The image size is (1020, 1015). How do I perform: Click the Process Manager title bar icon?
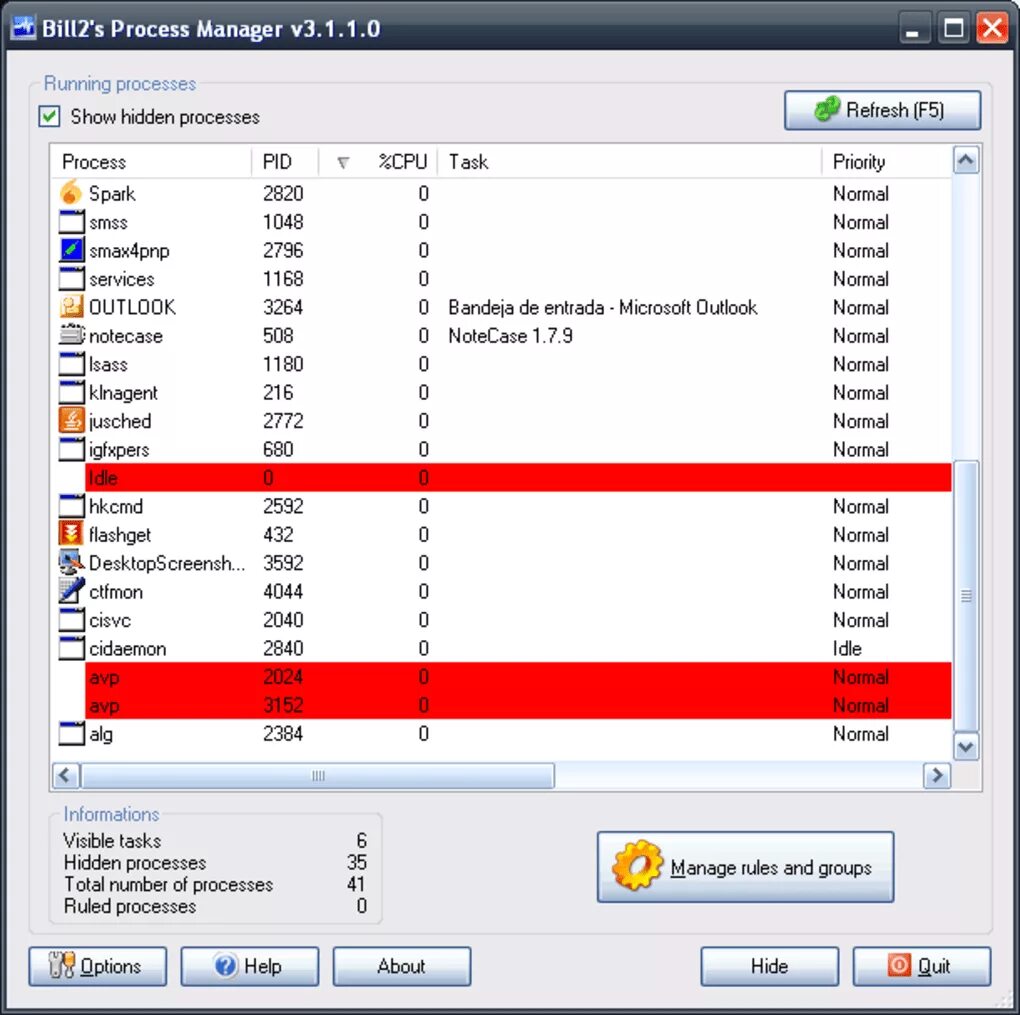tap(24, 28)
